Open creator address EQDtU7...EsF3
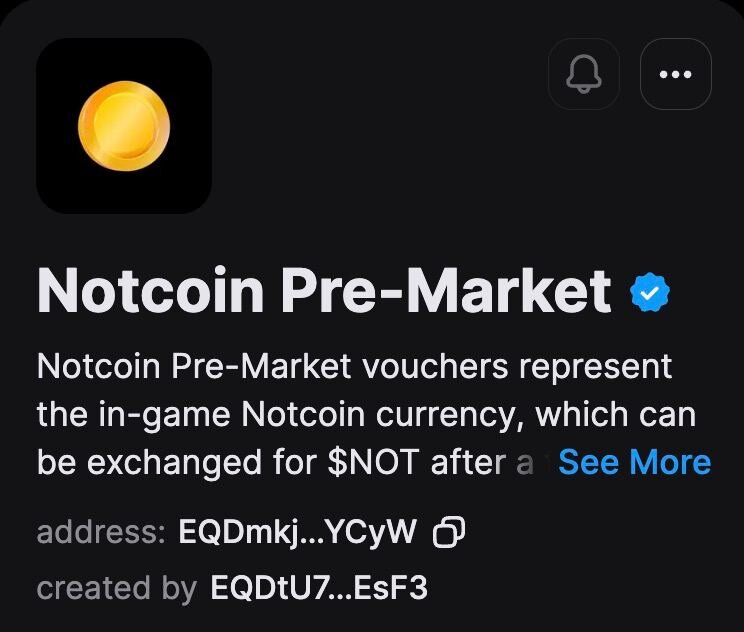The height and width of the screenshot is (632, 744). [319, 587]
